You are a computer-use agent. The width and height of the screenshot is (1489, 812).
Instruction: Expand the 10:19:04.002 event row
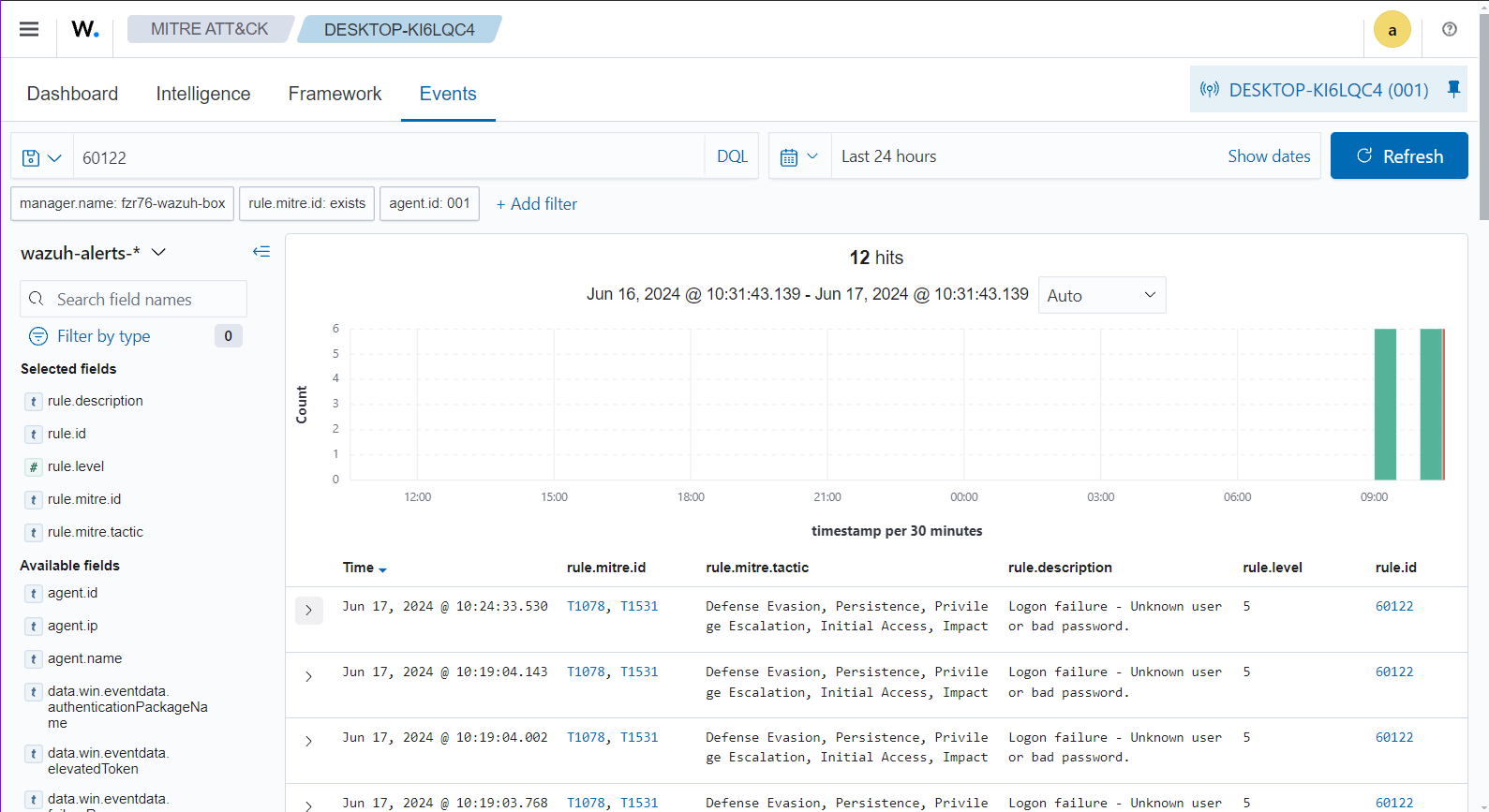click(x=308, y=741)
